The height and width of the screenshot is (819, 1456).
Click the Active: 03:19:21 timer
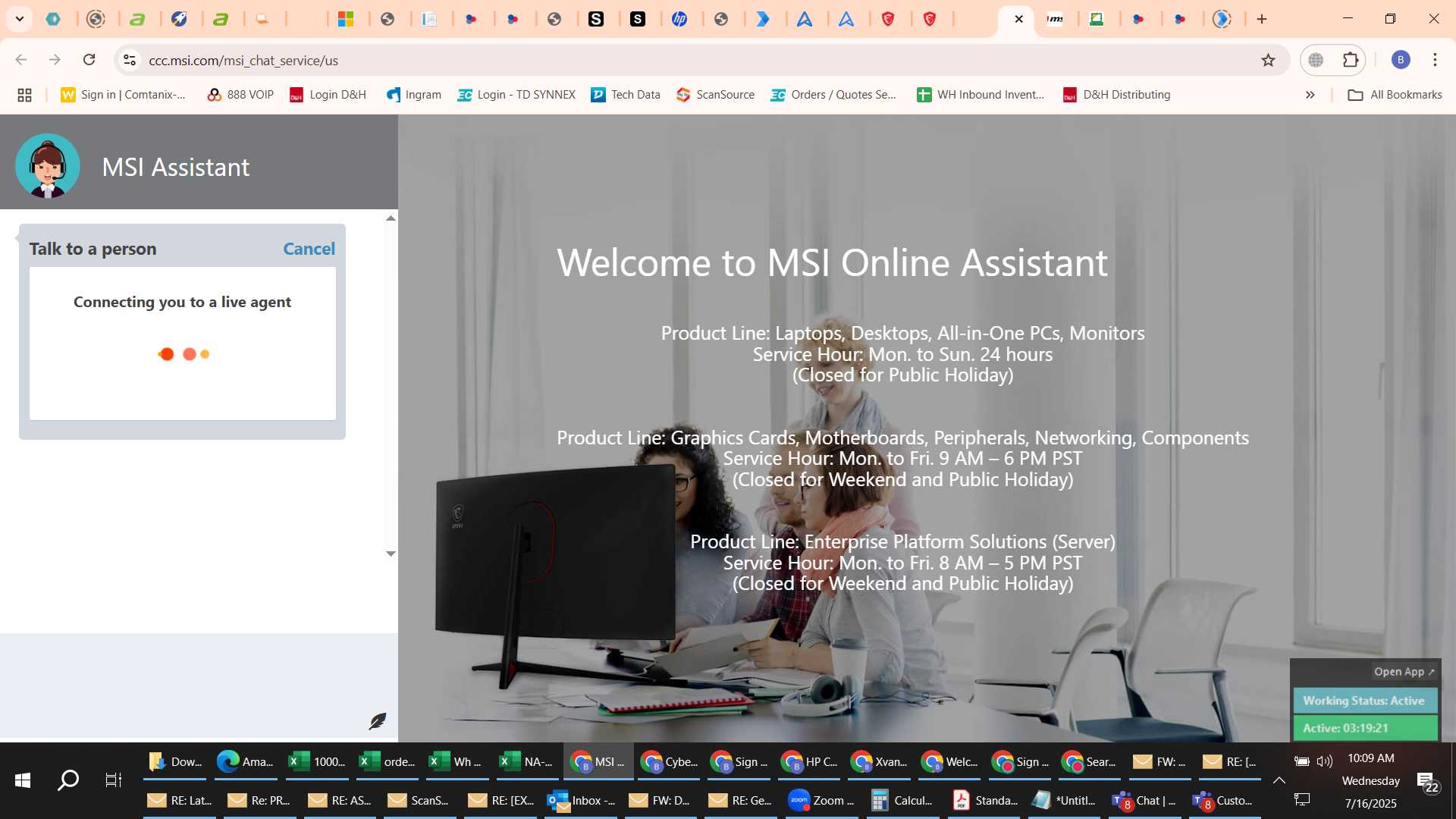1364,728
